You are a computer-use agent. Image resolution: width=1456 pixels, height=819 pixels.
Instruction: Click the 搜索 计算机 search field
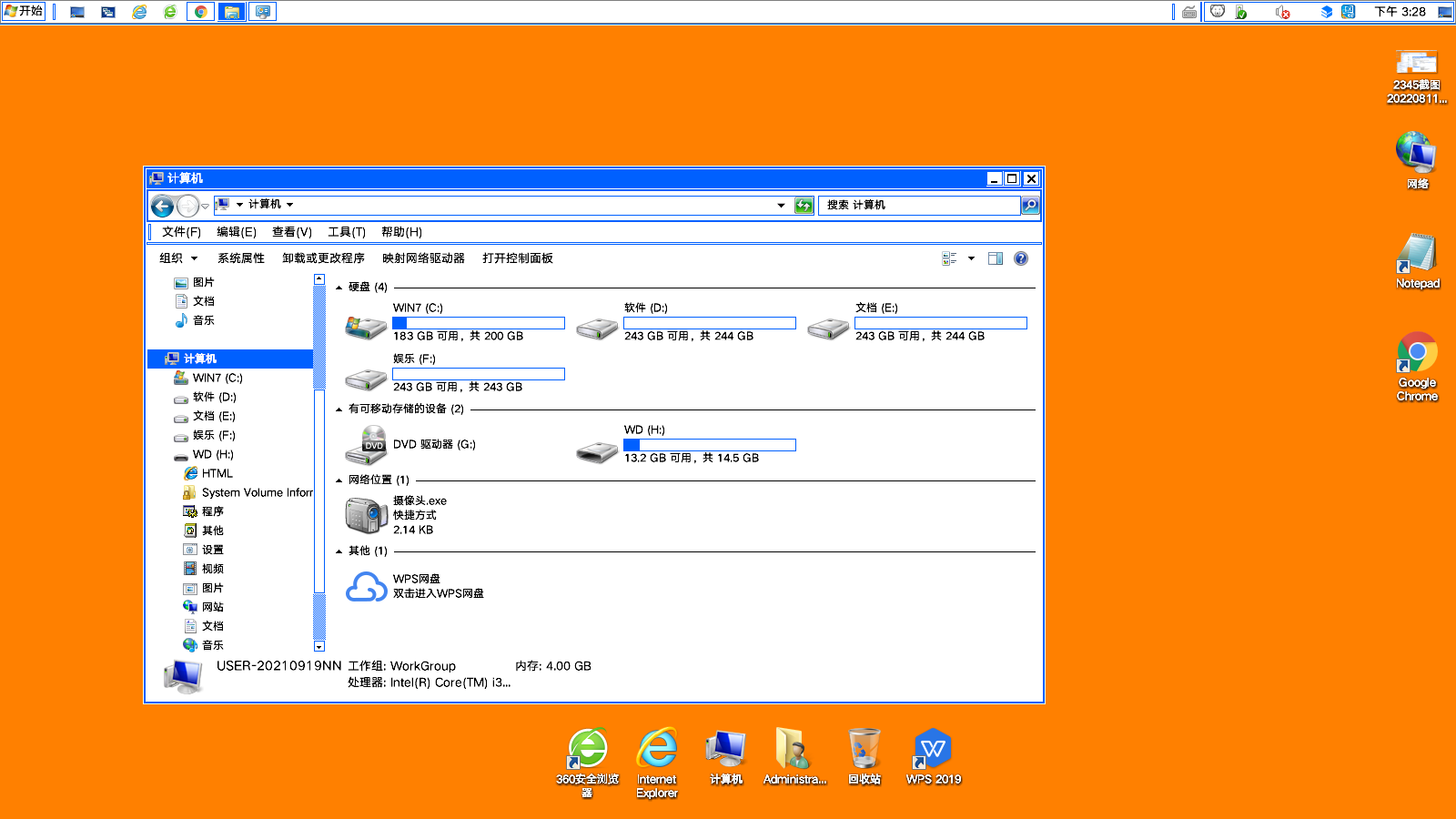click(x=919, y=206)
